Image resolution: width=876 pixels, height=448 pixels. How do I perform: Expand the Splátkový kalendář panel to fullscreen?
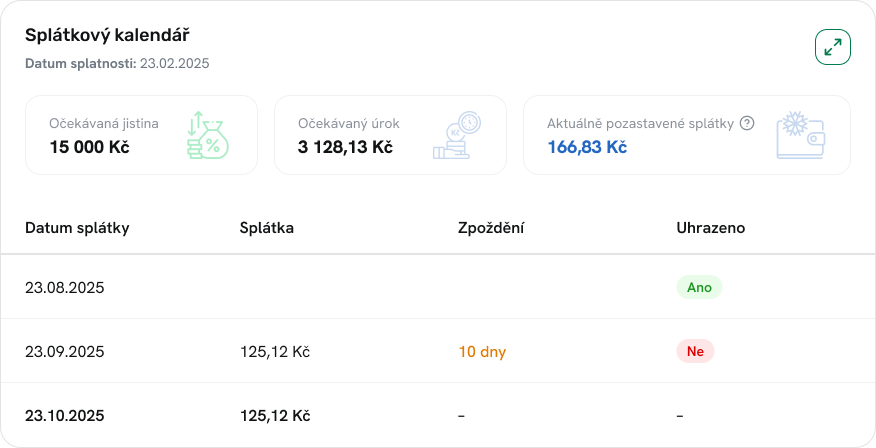[x=832, y=47]
